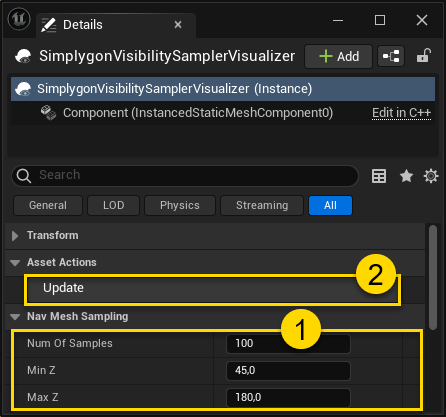Click the Search properties field
Screen dimensions: 446x417
click(x=185, y=175)
